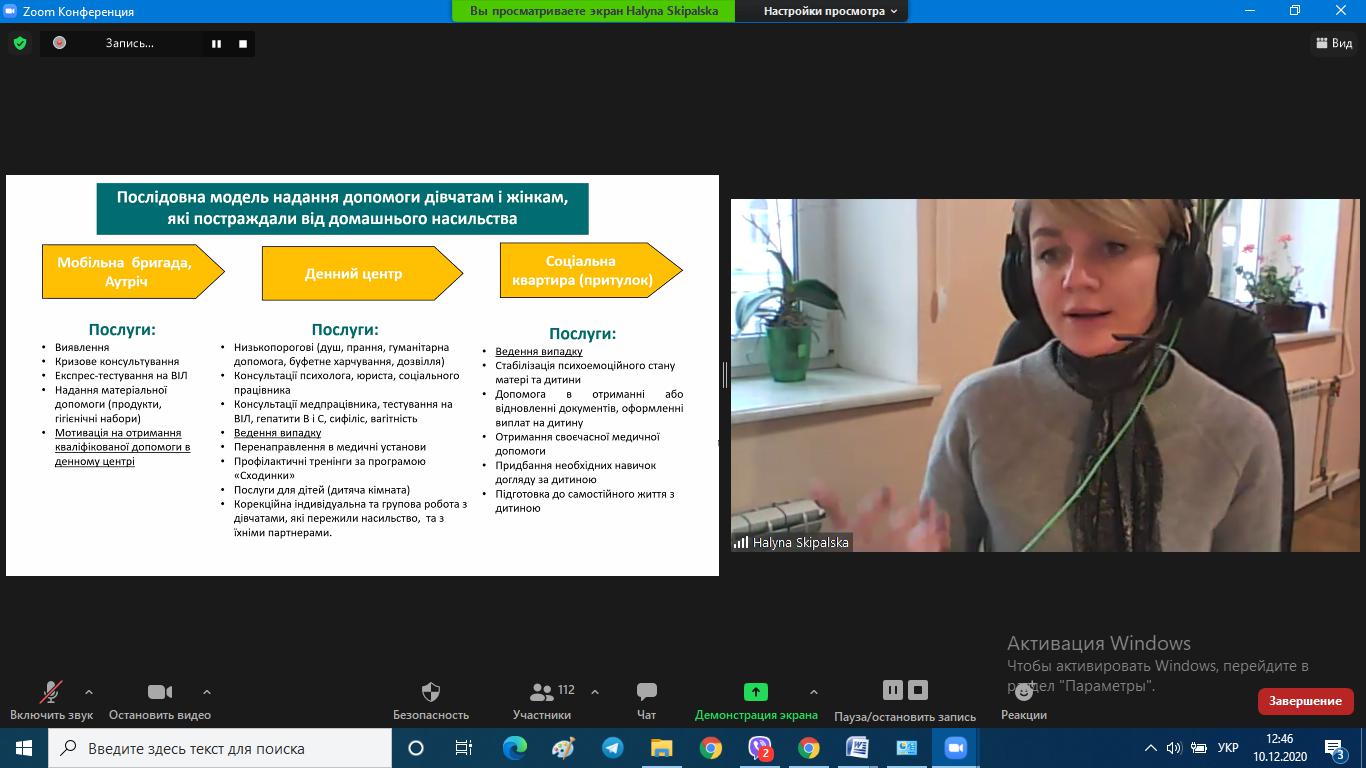Expand participants options arrow
This screenshot has height=768, width=1366.
(595, 691)
